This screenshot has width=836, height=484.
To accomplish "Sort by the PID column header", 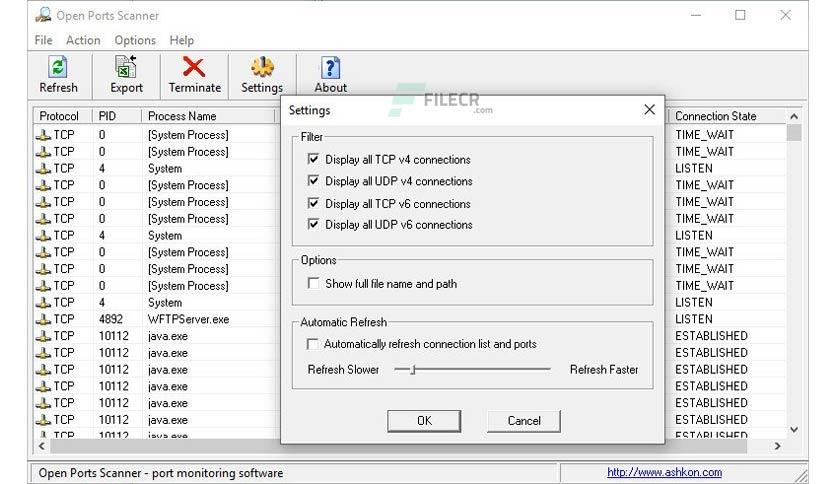I will click(x=117, y=116).
